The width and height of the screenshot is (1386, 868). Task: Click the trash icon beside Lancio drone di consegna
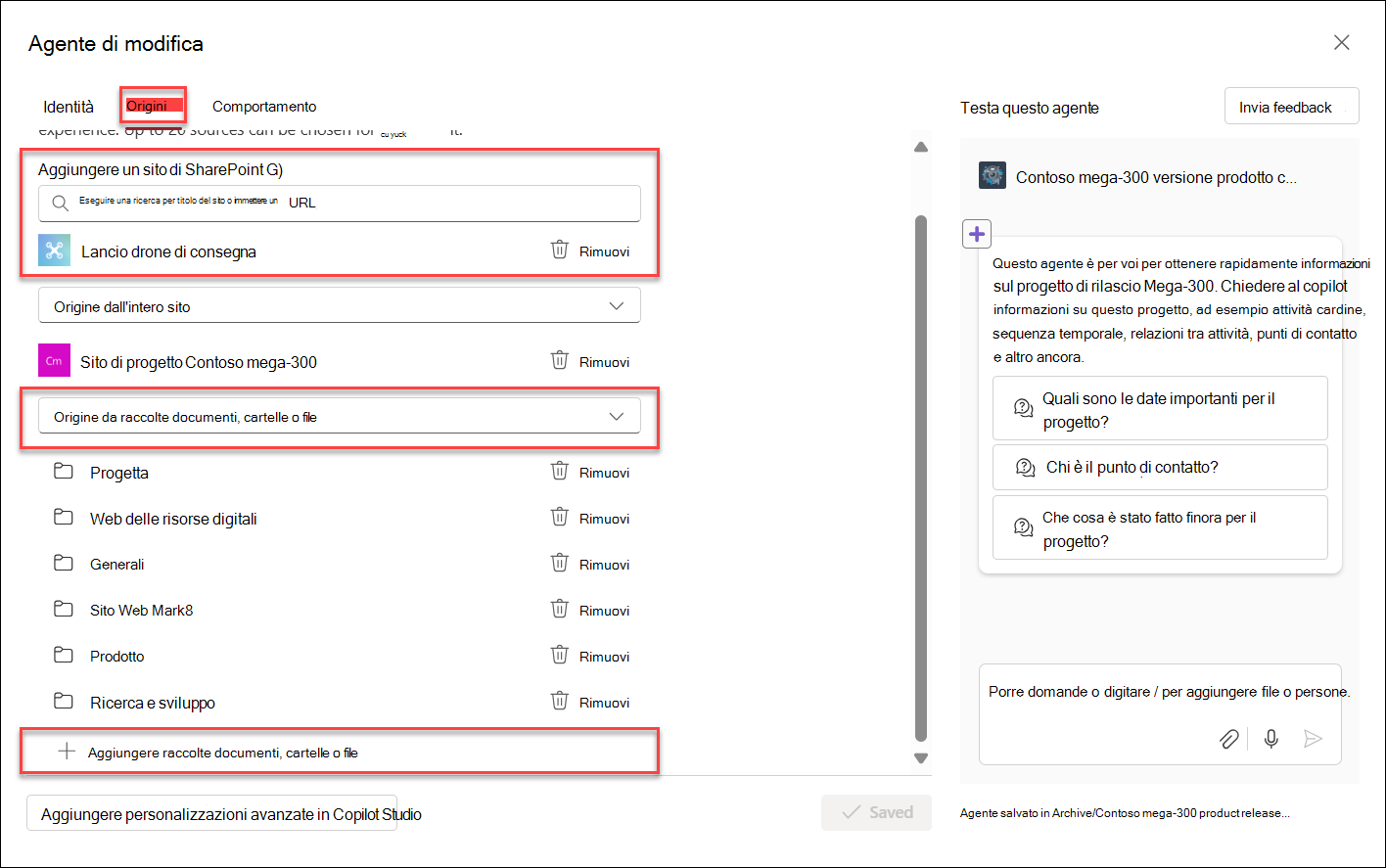(x=560, y=251)
